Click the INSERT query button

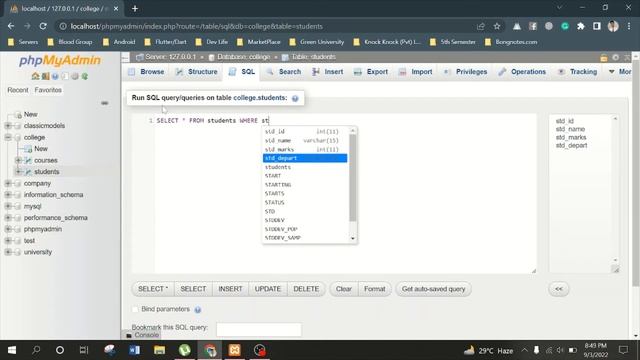pyautogui.click(x=230, y=289)
